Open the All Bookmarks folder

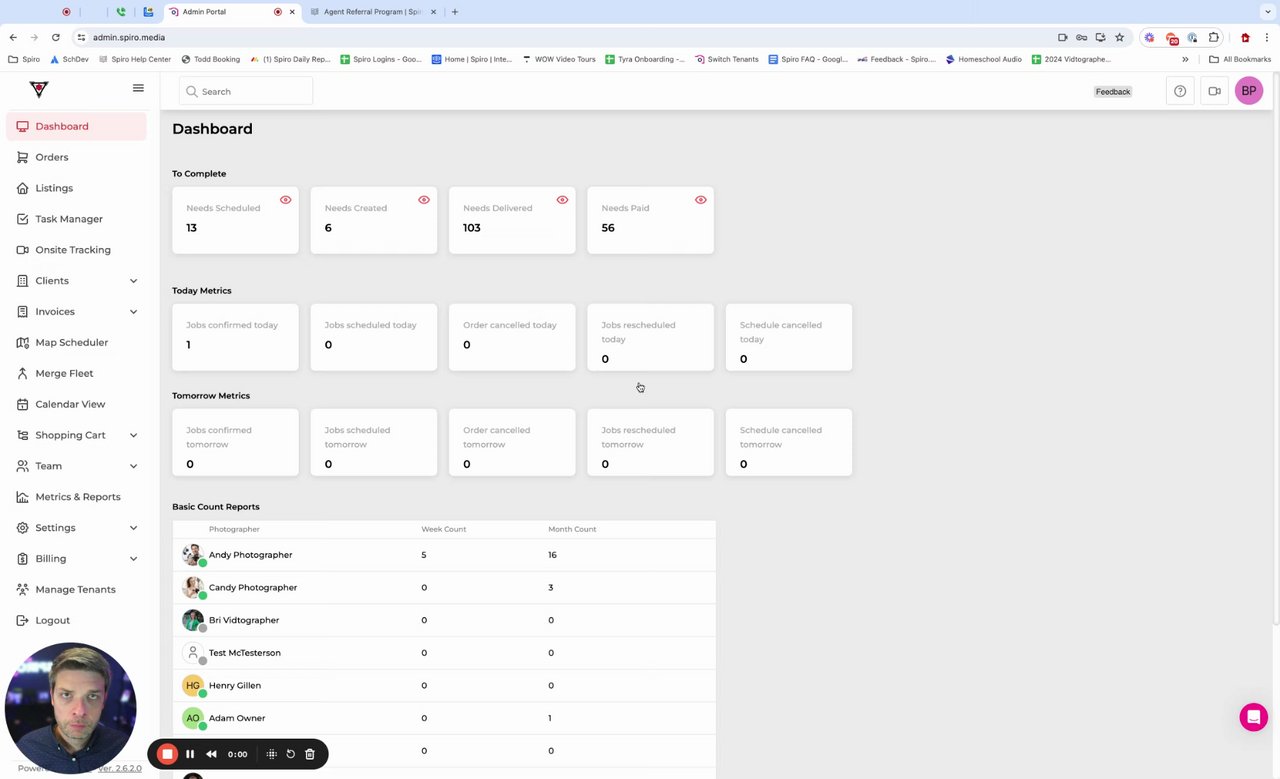pyautogui.click(x=1240, y=59)
